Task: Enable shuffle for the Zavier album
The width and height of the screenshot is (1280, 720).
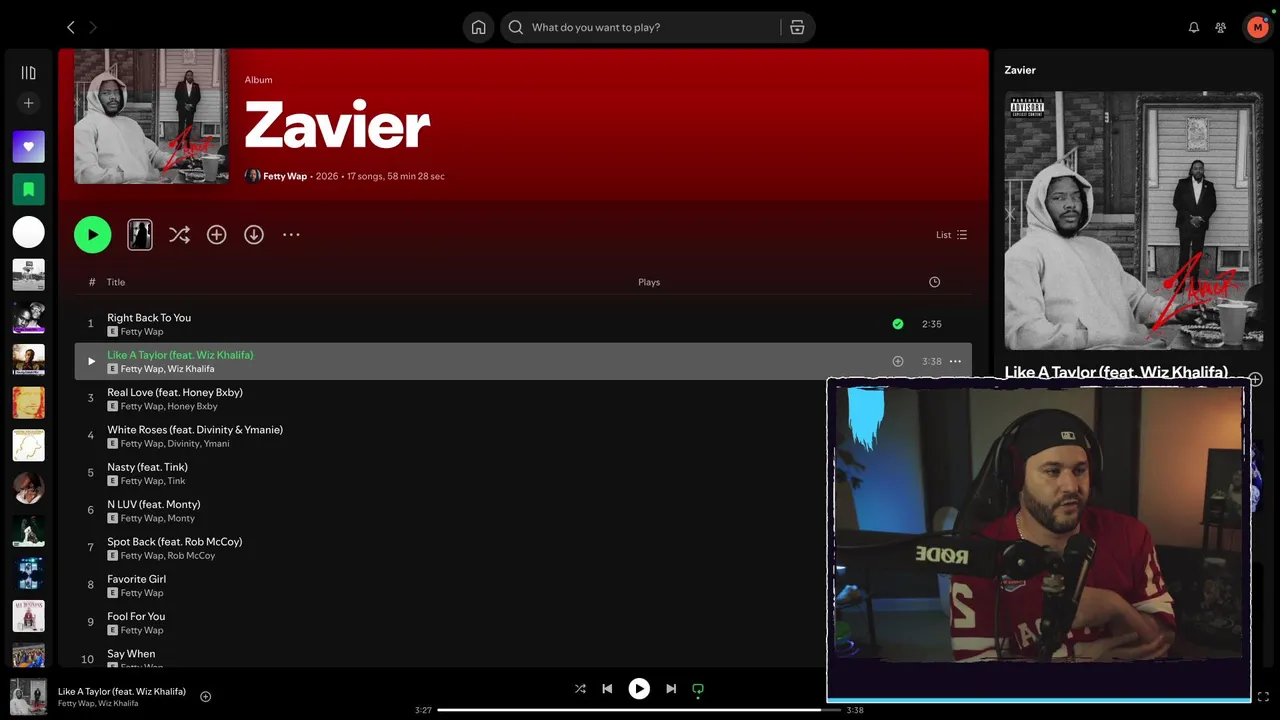Action: (179, 235)
